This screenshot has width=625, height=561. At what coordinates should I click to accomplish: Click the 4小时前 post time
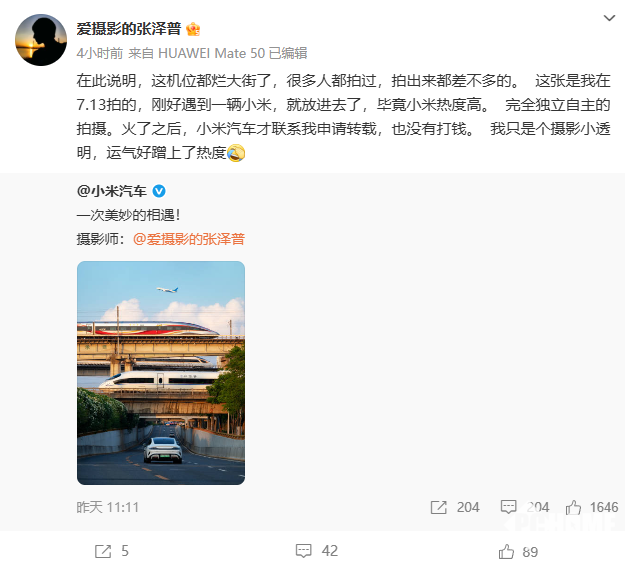coord(100,53)
